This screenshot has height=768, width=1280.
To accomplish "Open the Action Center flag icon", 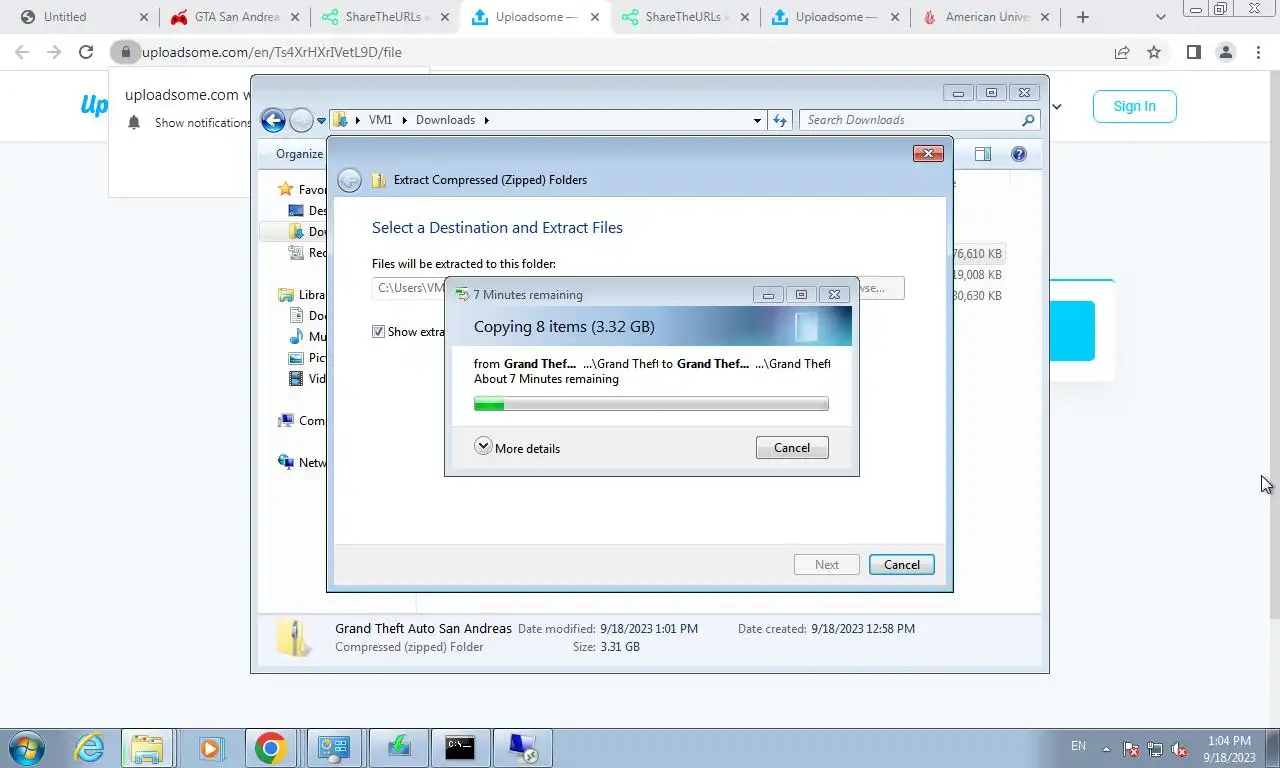I will pyautogui.click(x=1132, y=748).
